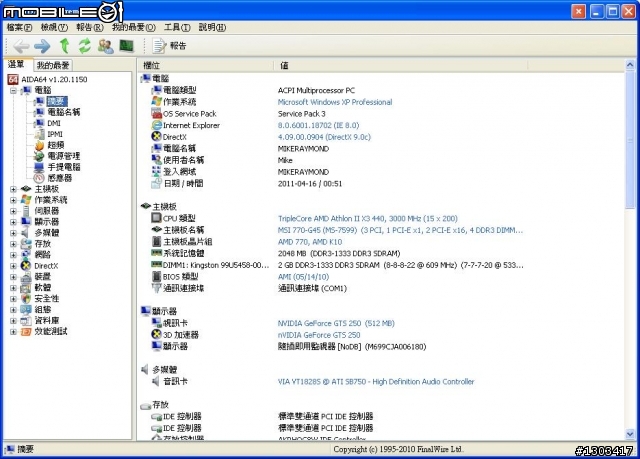Open the 我的最愛(O) menu
This screenshot has width=640, height=459.
(x=134, y=27)
